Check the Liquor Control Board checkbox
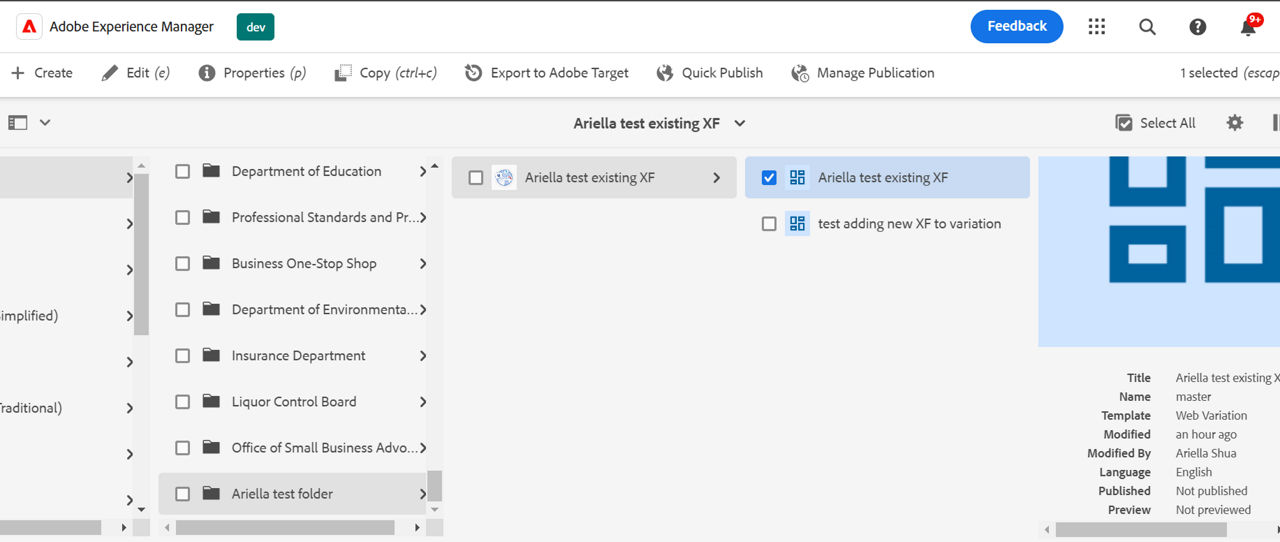 click(x=183, y=402)
